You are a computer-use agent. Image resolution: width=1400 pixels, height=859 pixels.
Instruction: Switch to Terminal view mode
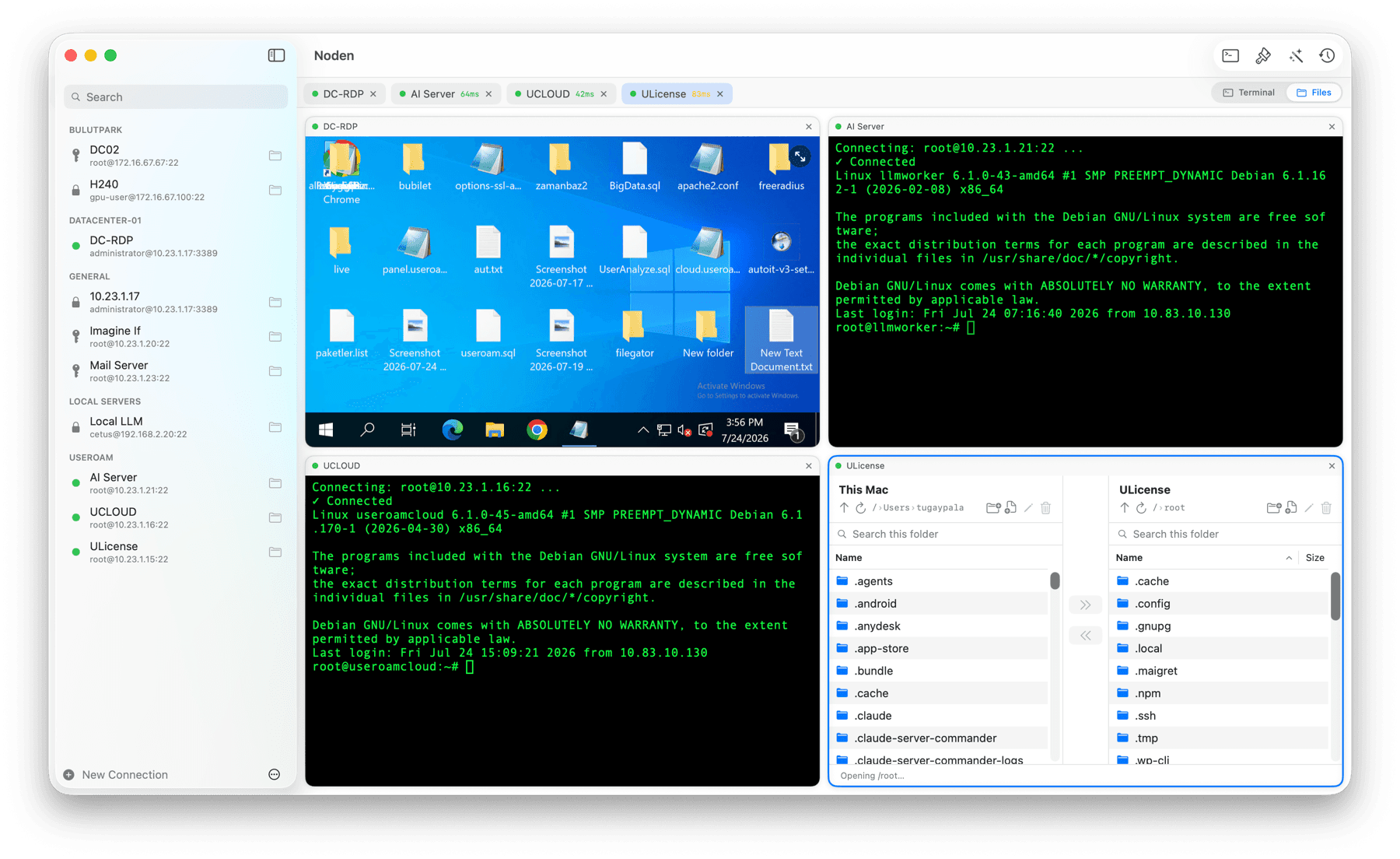coord(1249,93)
